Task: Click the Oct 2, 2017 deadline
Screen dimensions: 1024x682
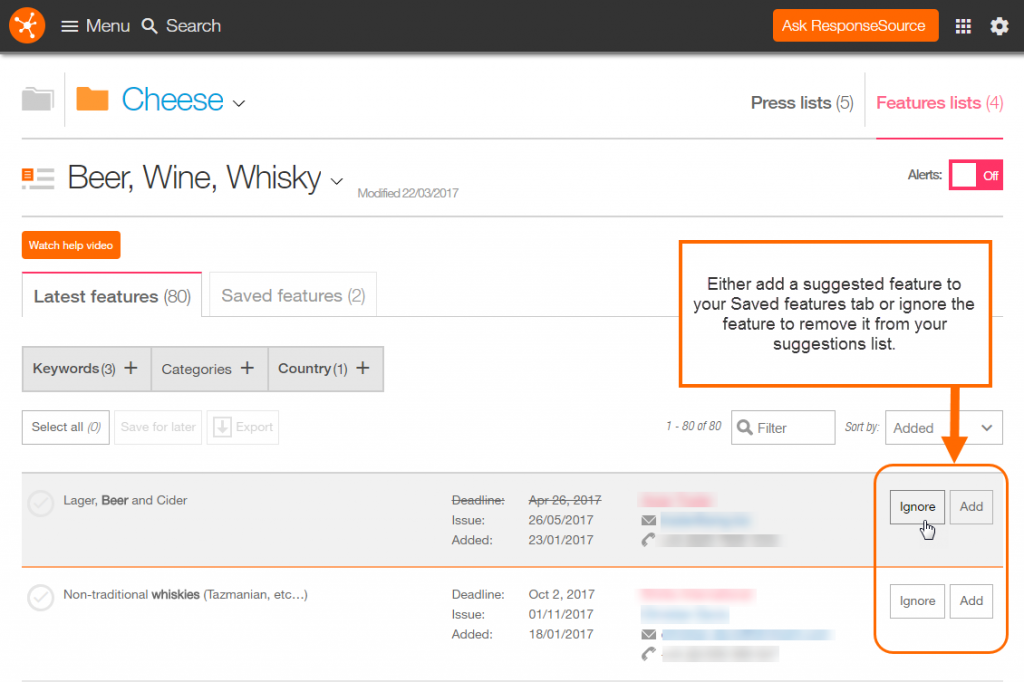Action: coord(562,594)
